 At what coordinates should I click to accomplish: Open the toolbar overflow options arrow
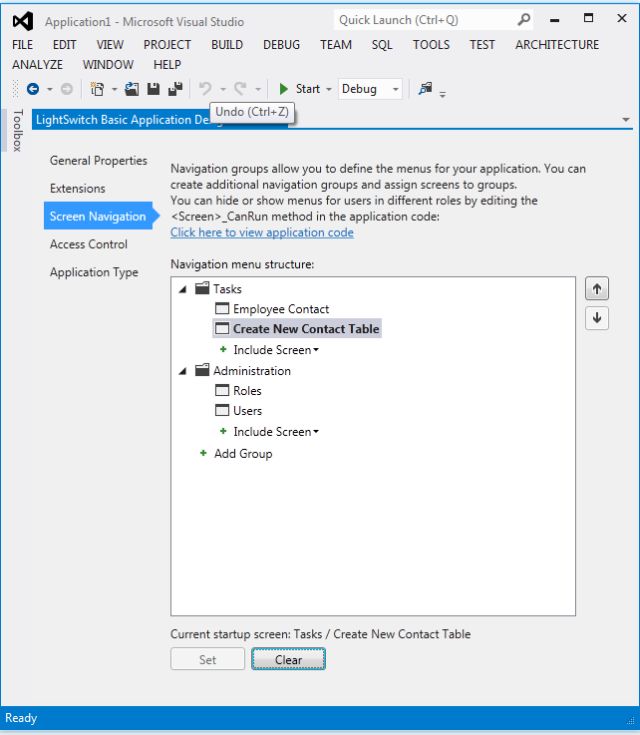tap(443, 94)
